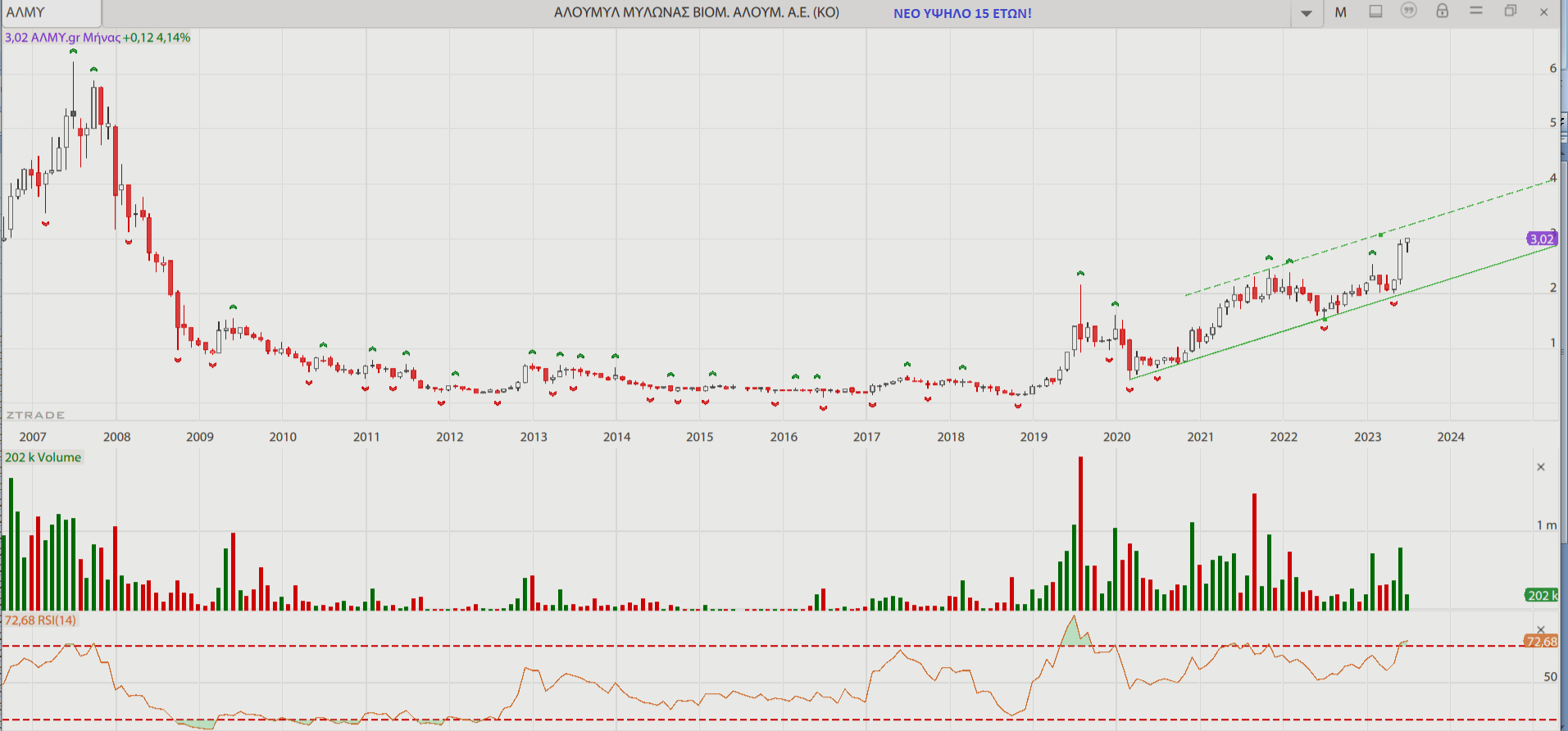Screen dimensions: 1568x731
Task: Close the RSI panel
Action: pos(1541,629)
